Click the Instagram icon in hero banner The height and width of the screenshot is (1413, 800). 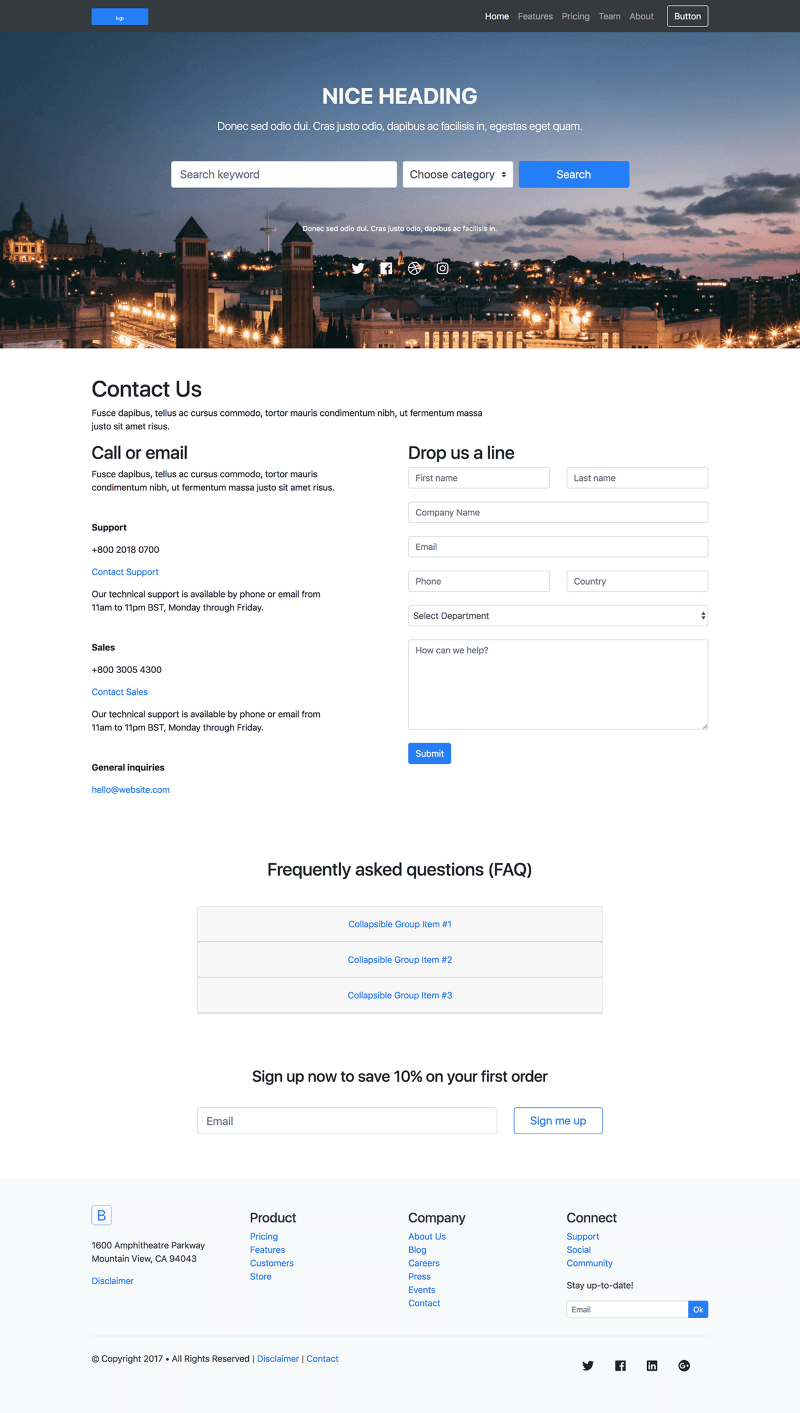click(442, 268)
